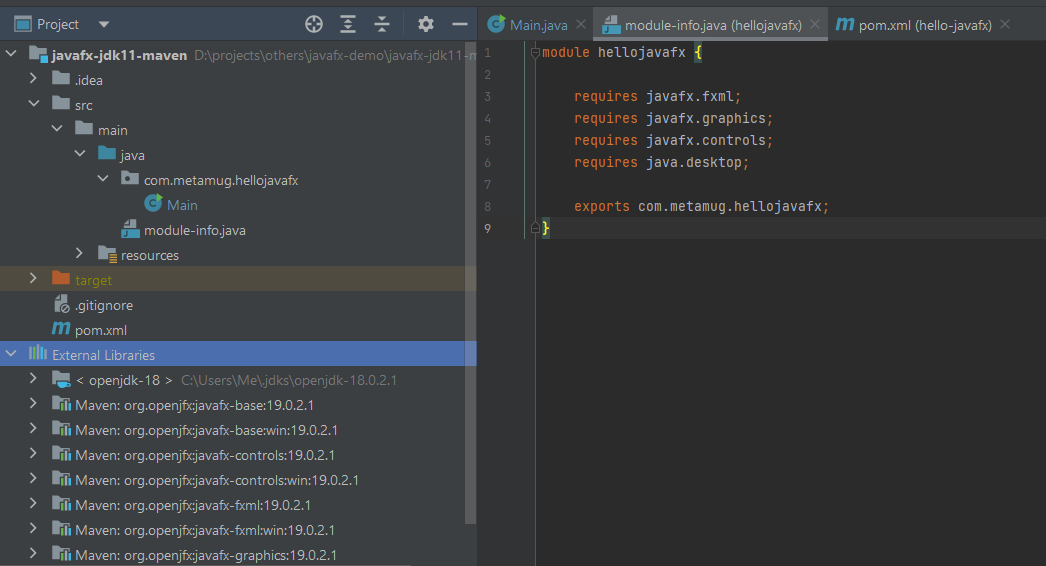Expand Maven javafx-graphics:19.0.2.1 library

(33, 553)
